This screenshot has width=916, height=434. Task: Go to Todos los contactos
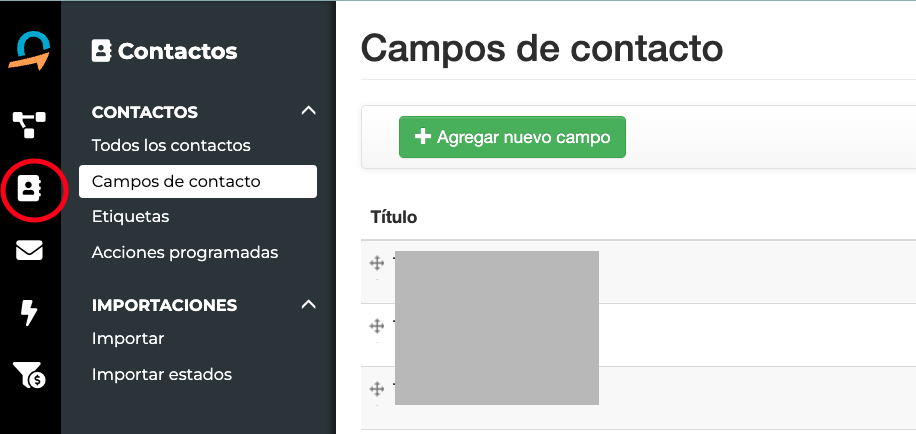click(171, 146)
